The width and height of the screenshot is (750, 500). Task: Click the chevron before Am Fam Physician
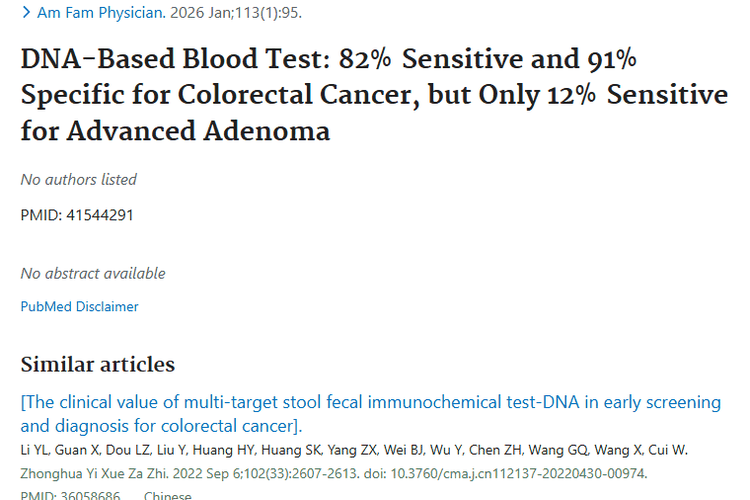click(x=26, y=13)
